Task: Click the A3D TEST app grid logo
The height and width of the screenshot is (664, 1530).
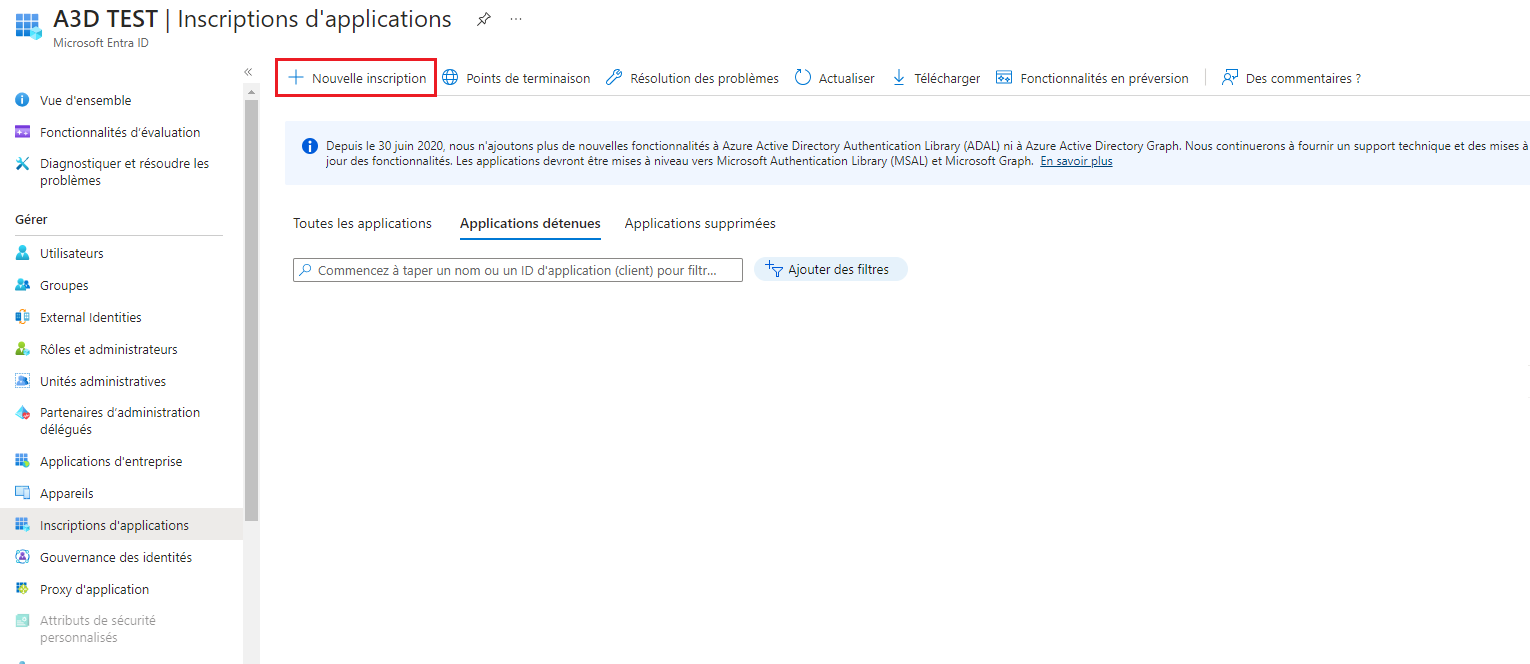Action: [28, 24]
